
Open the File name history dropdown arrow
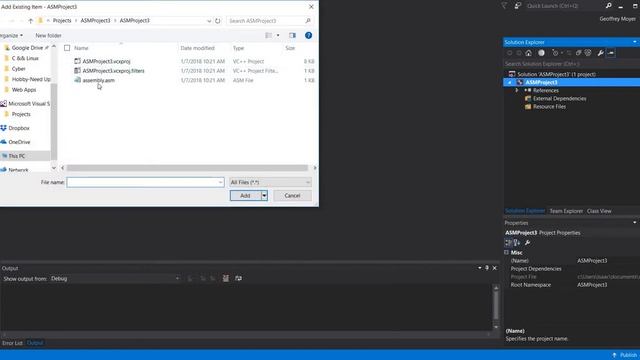tap(220, 182)
